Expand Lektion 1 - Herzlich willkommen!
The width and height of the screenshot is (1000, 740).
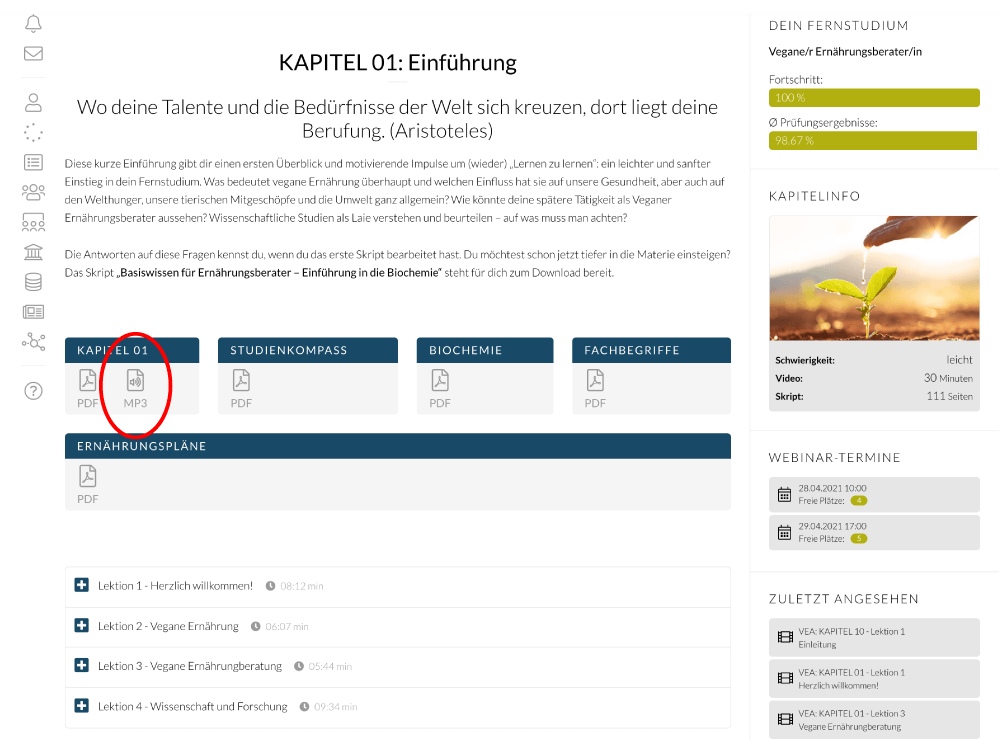coord(82,585)
